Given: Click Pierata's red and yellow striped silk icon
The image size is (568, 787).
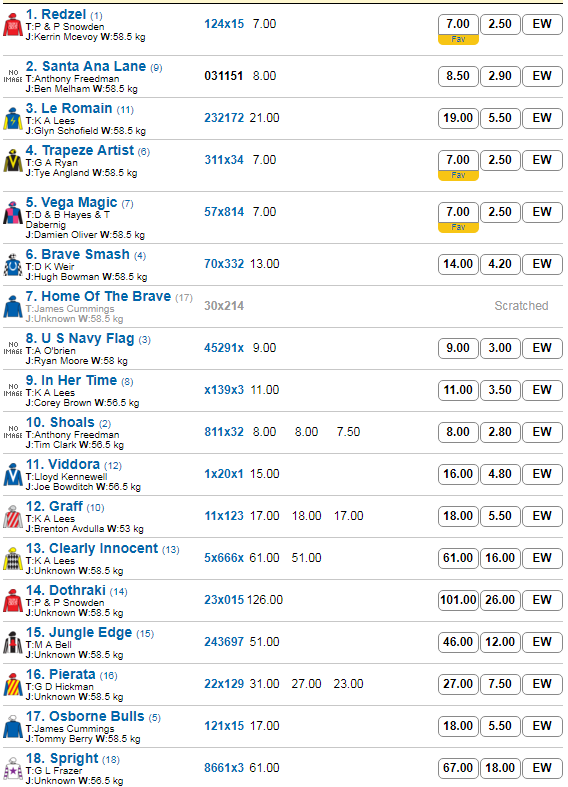Looking at the screenshot, I should coord(13,684).
